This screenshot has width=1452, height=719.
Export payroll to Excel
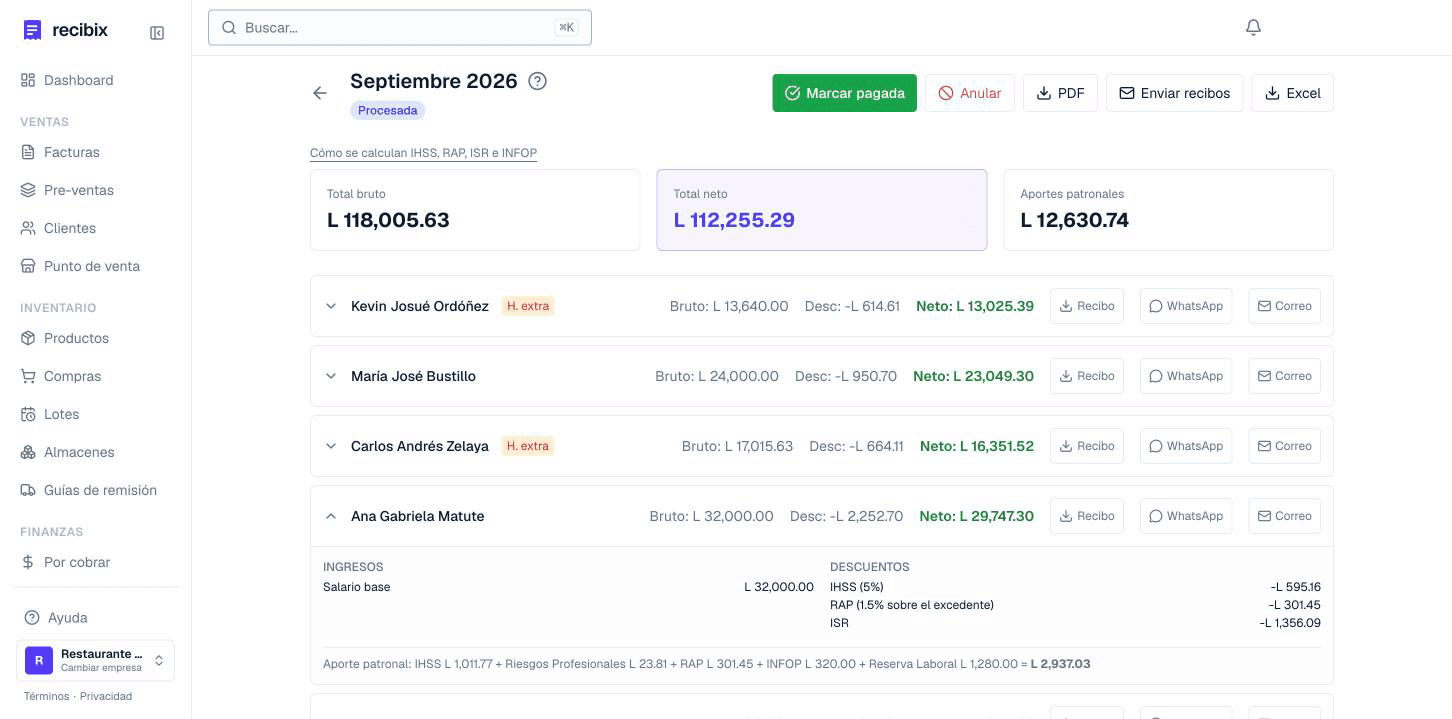click(x=1293, y=93)
